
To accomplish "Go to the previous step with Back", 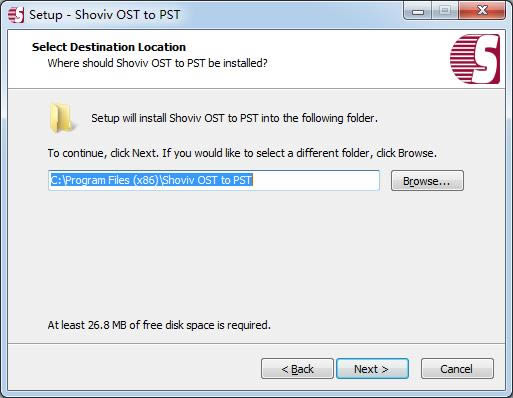I will pos(297,369).
